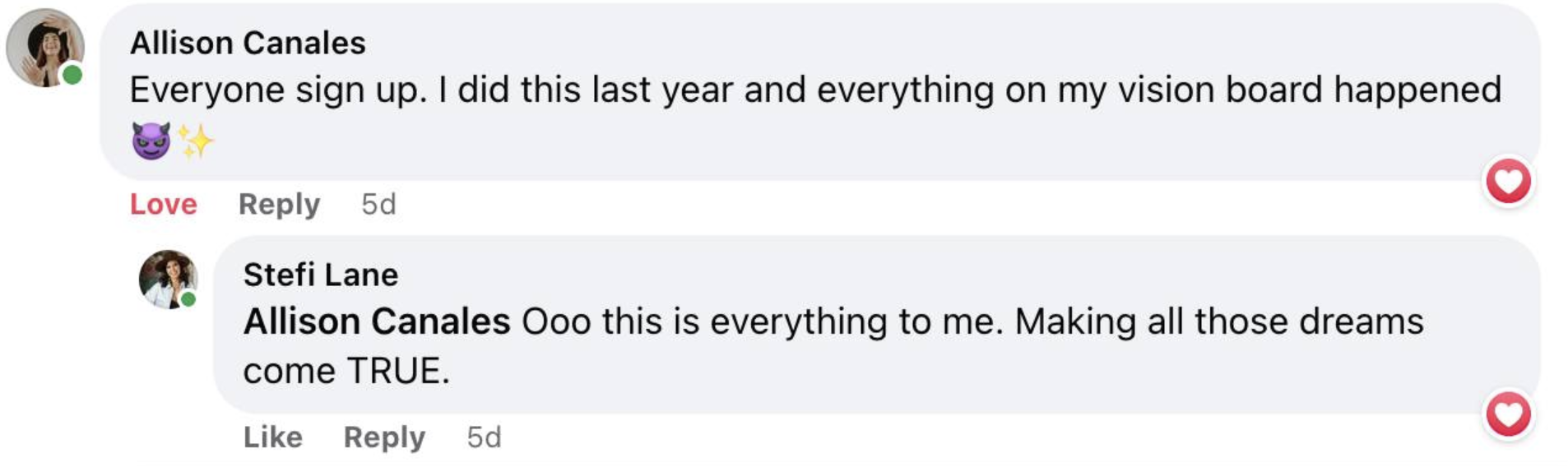Open the 5d timestamp on Allison's comment
1568x467 pixels.
[x=378, y=204]
